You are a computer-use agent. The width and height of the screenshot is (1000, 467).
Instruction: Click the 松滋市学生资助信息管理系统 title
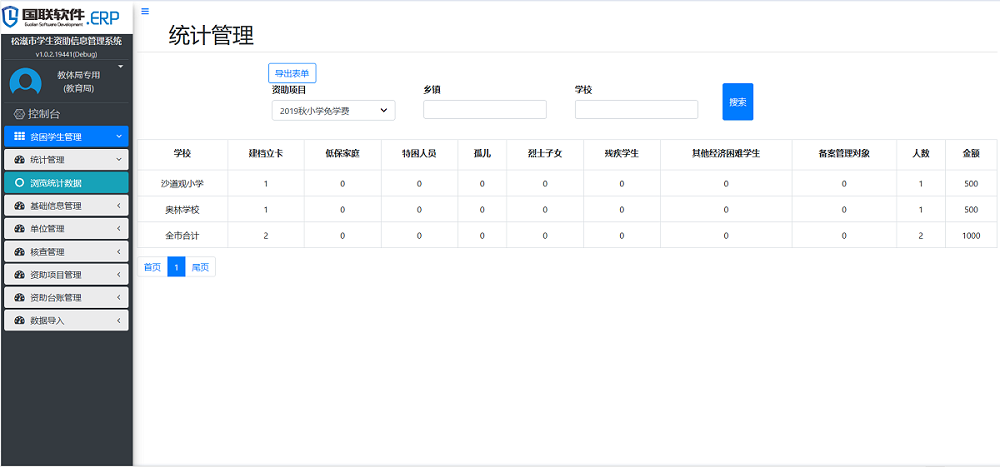coord(66,41)
